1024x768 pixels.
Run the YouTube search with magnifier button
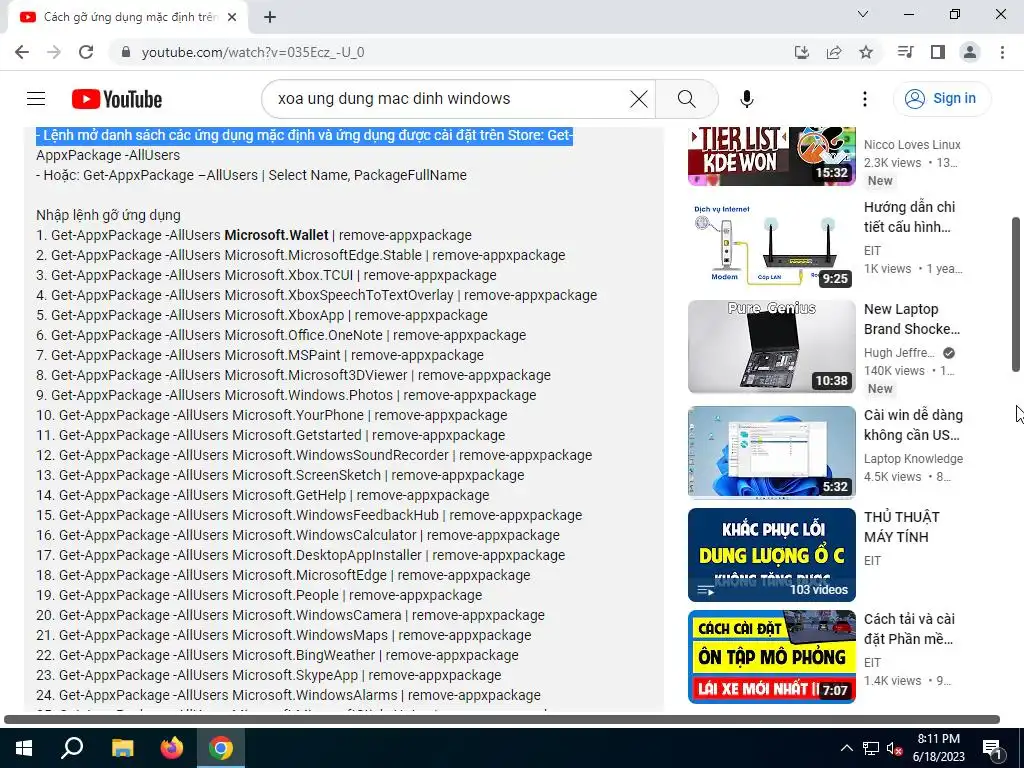pyautogui.click(x=686, y=99)
